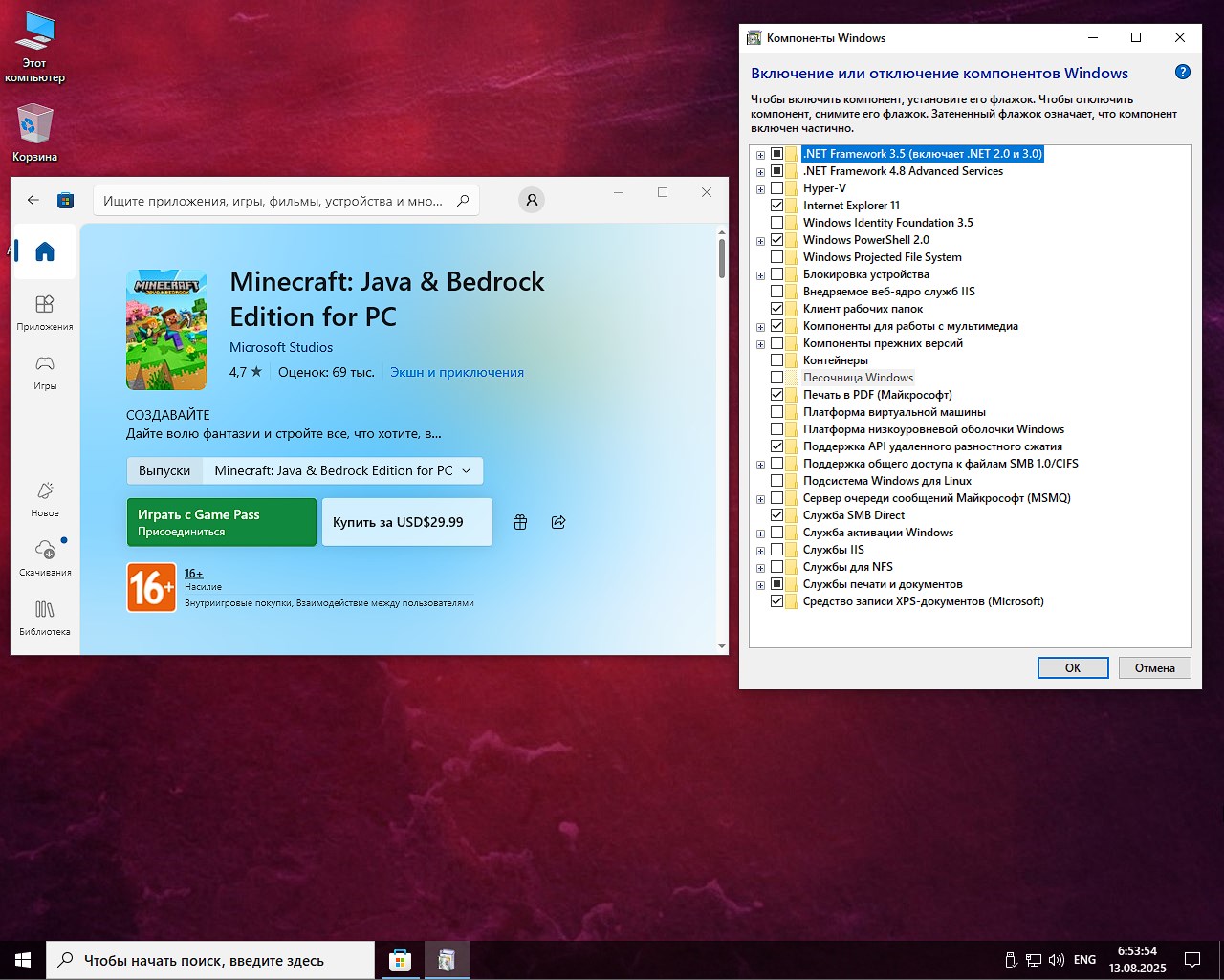This screenshot has width=1224, height=980.
Task: Open Home section in Store sidebar
Action: click(x=45, y=251)
